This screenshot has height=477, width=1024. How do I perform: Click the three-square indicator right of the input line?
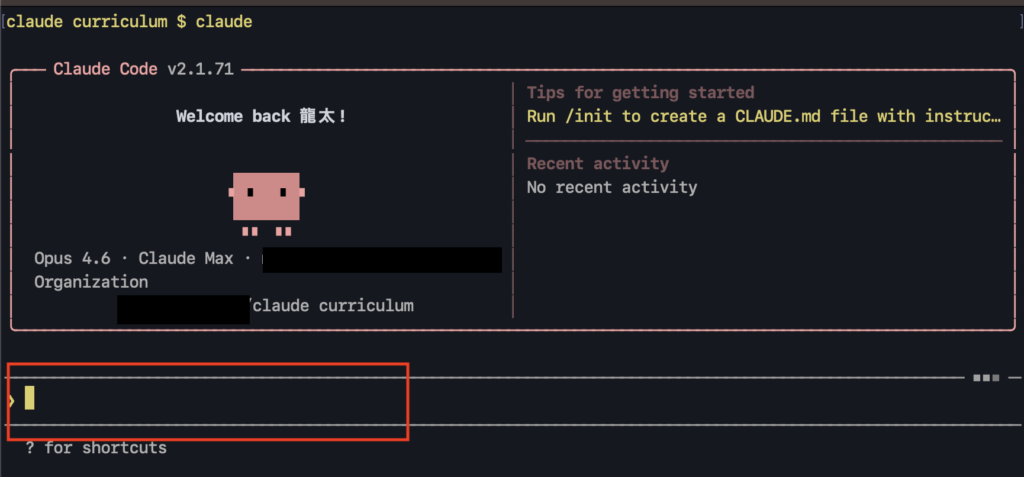click(986, 377)
